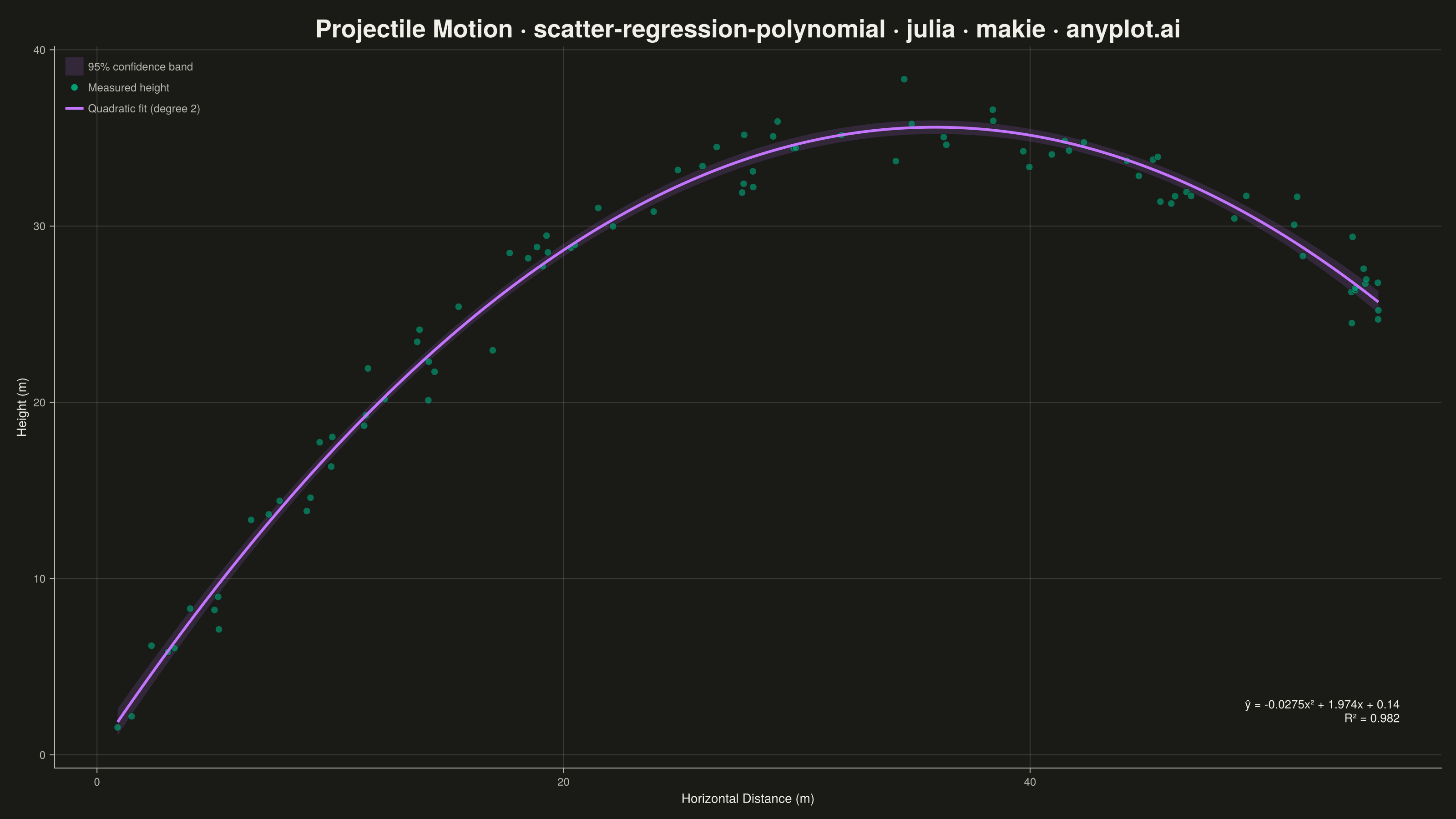Click the "Projectile Motion" chart title
The image size is (1456, 819).
pos(747,29)
